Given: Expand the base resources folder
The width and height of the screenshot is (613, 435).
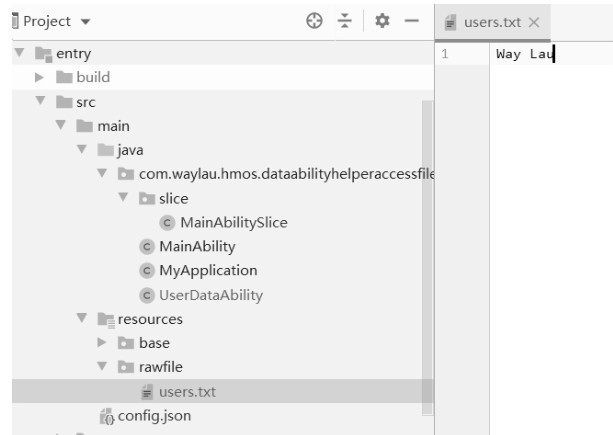Looking at the screenshot, I should (102, 343).
